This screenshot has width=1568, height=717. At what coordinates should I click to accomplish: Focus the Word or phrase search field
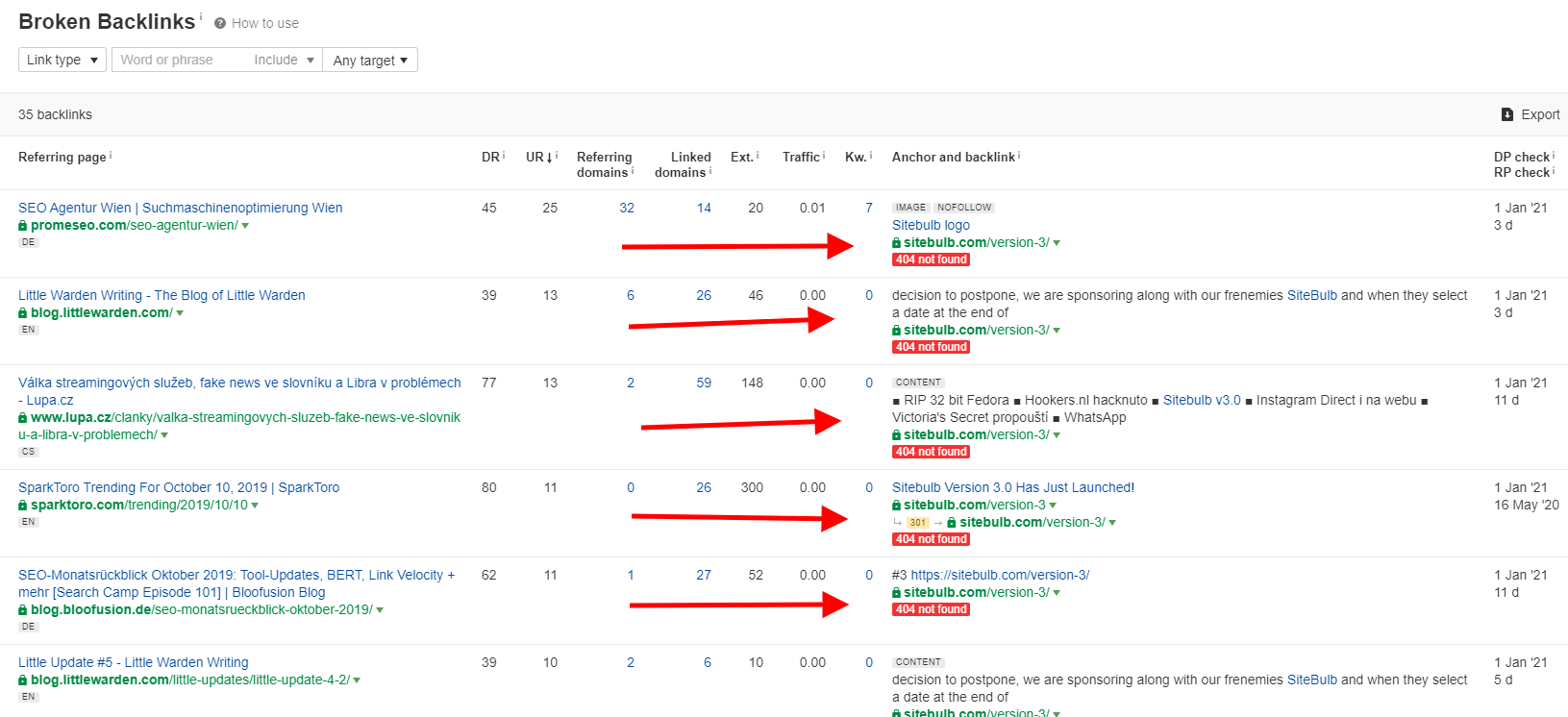click(x=178, y=60)
